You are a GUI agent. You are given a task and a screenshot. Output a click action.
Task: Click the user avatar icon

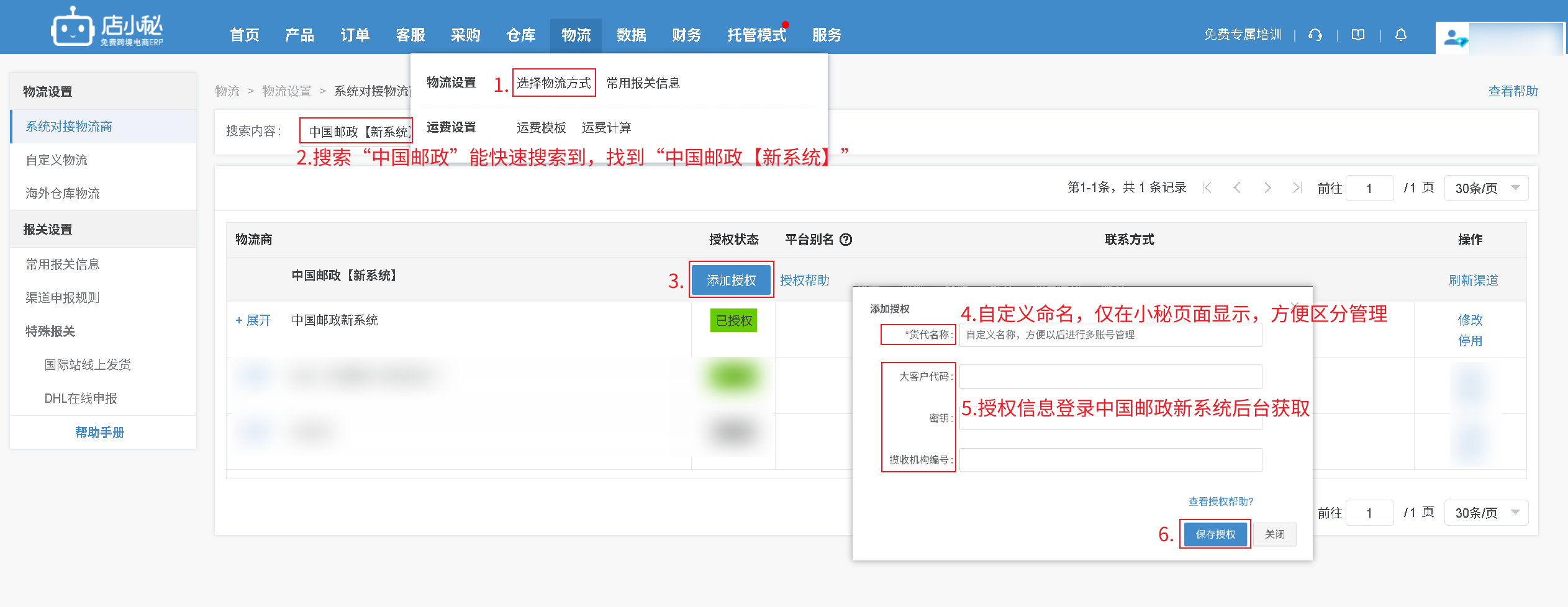(x=1454, y=38)
